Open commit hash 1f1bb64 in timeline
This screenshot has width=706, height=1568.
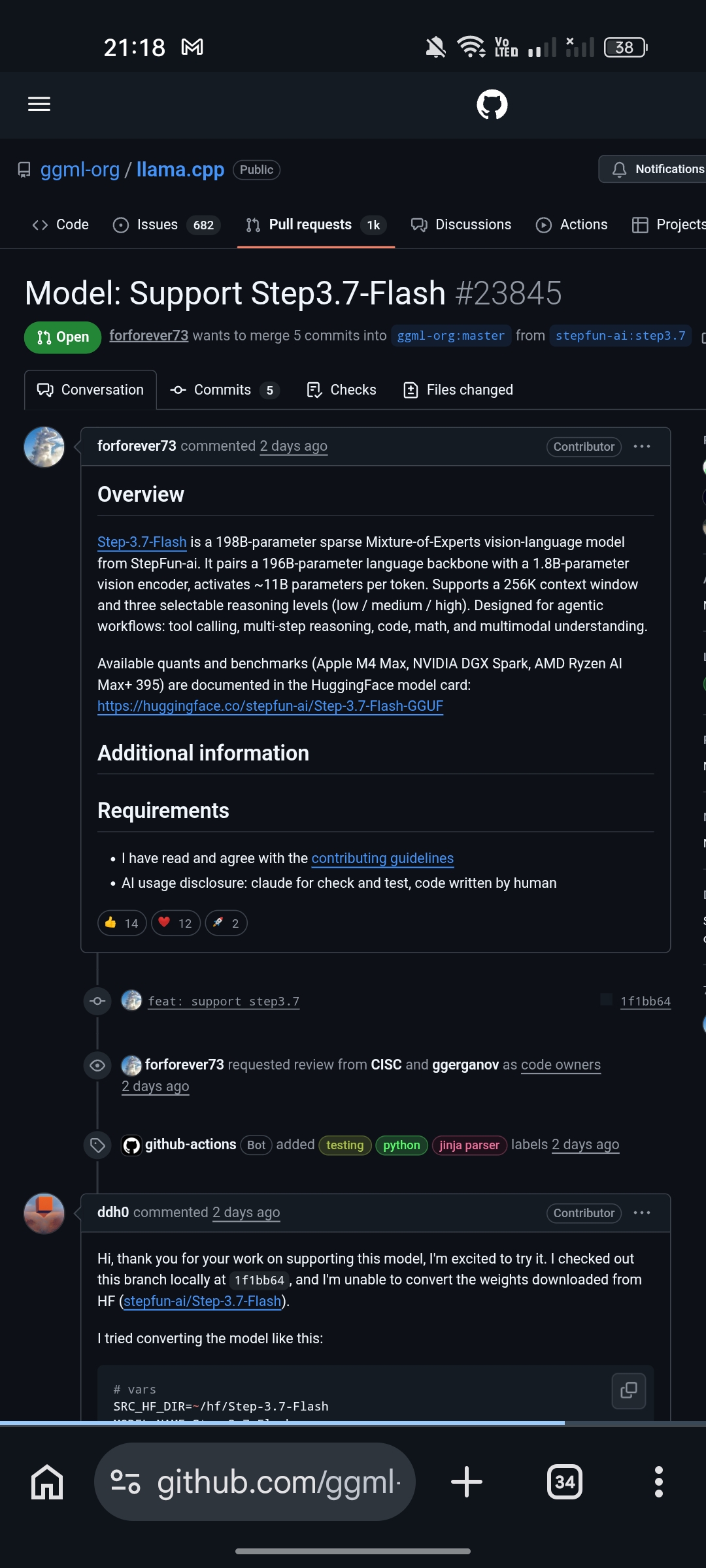pos(645,1002)
